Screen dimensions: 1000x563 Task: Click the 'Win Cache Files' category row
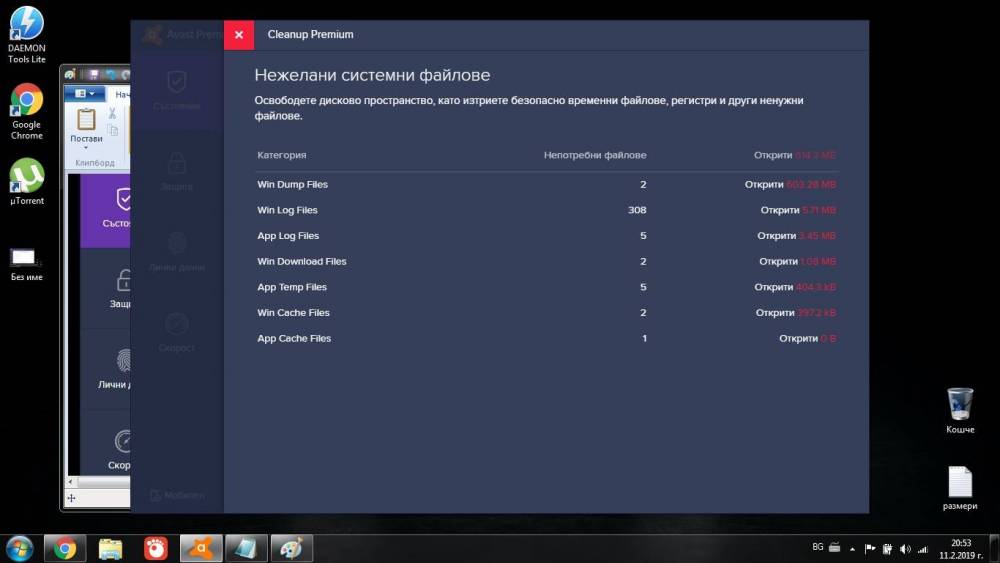[547, 312]
